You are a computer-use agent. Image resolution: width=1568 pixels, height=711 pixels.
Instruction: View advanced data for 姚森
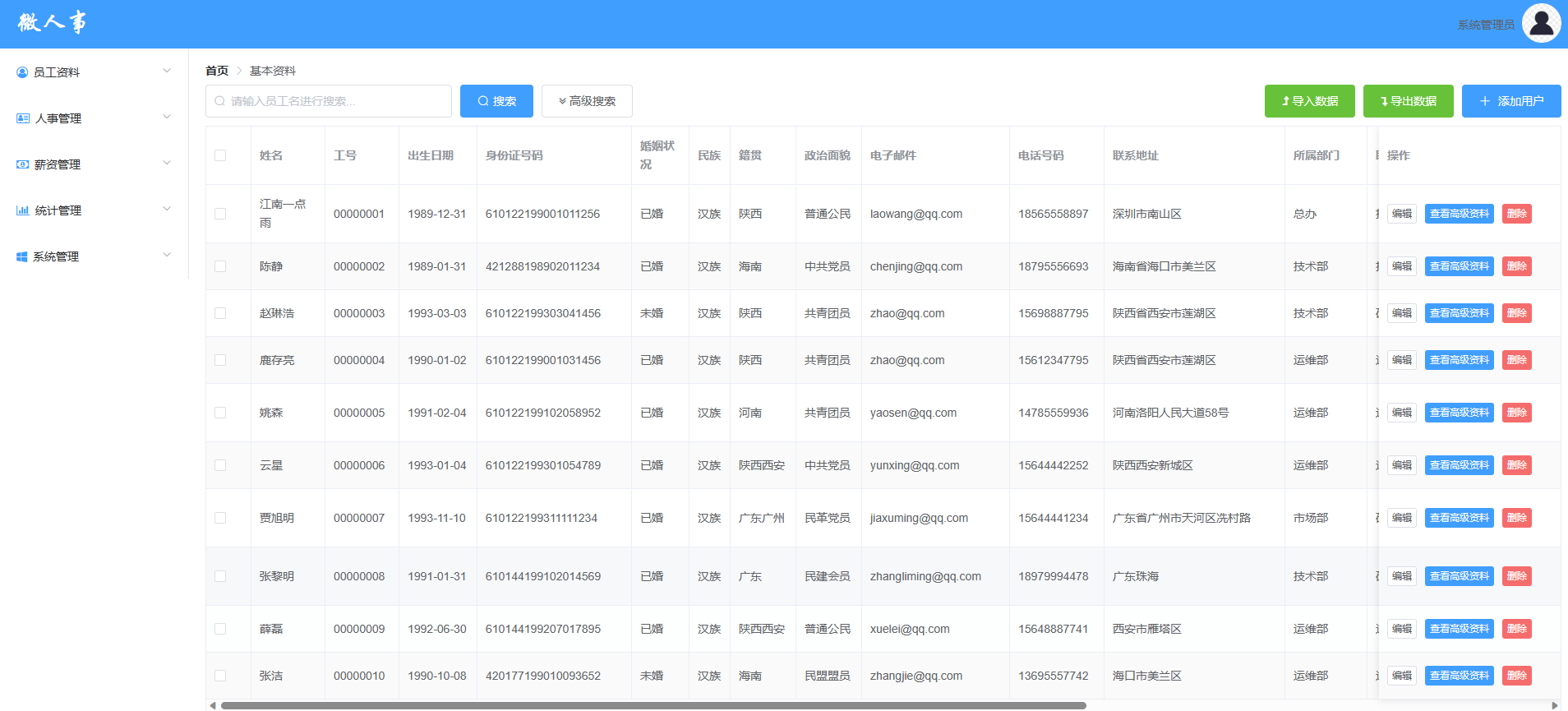point(1460,413)
